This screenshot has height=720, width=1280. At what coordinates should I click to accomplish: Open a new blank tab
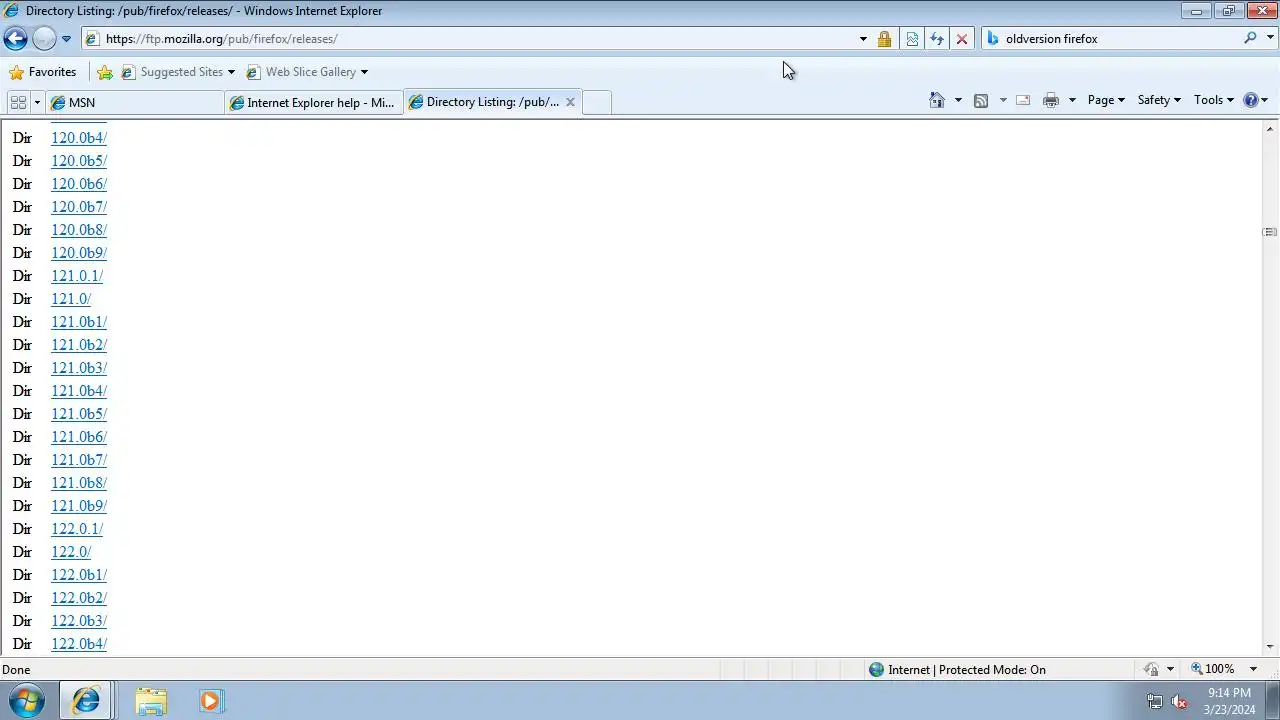tap(596, 102)
